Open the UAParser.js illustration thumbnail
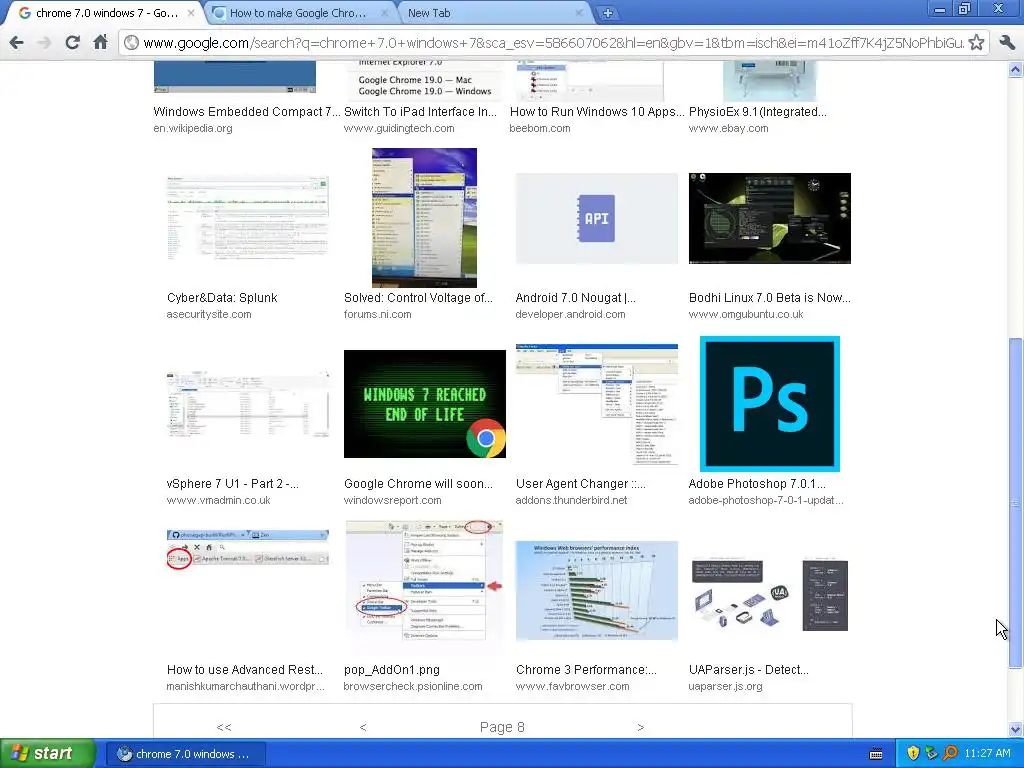1024x768 pixels. click(769, 594)
